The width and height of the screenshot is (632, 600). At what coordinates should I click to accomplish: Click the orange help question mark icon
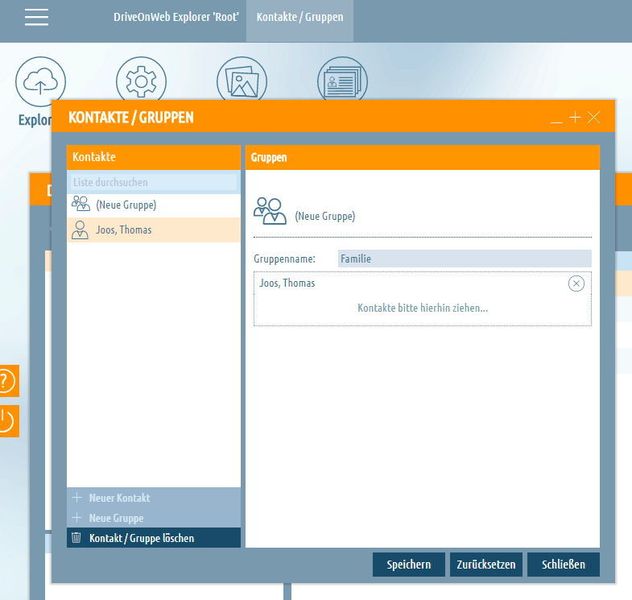pyautogui.click(x=9, y=381)
